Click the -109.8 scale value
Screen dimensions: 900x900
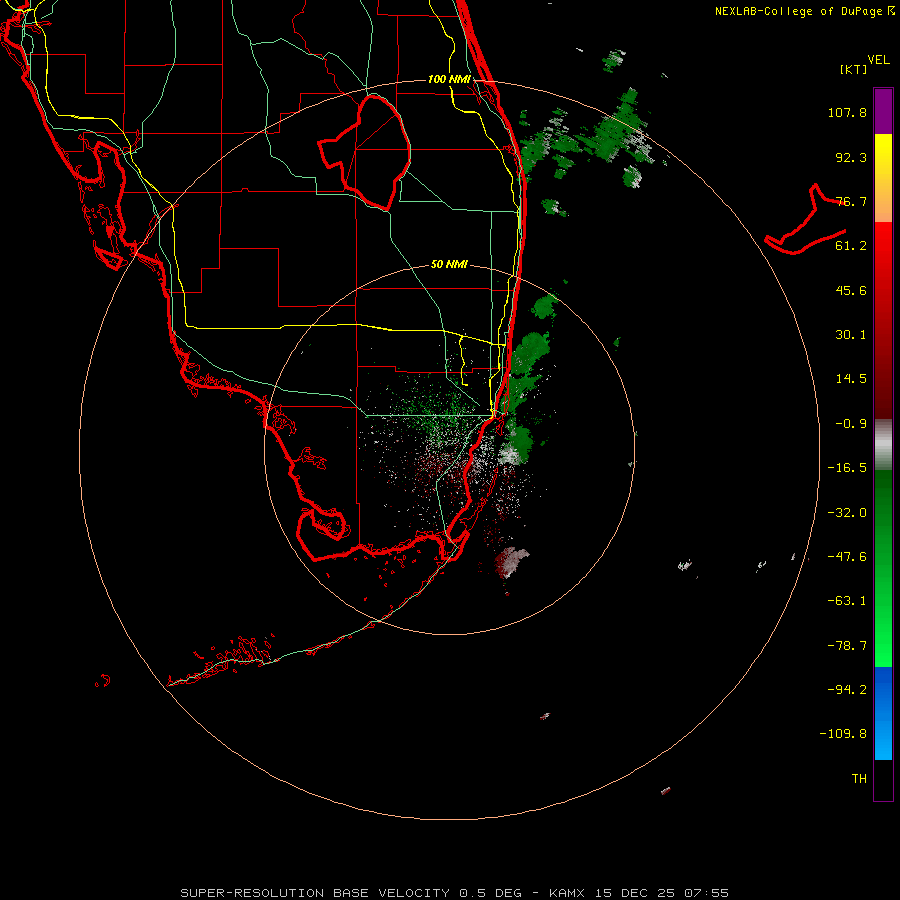coord(843,734)
